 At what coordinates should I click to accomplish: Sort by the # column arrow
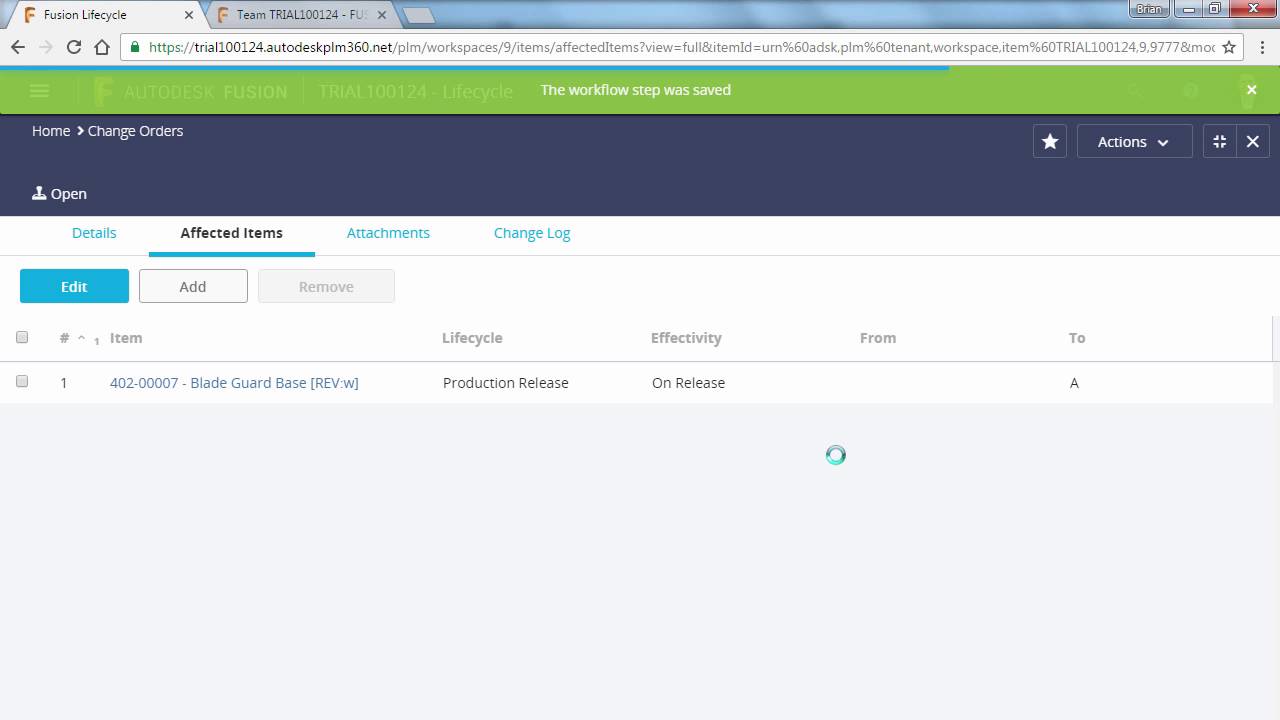[82, 338]
